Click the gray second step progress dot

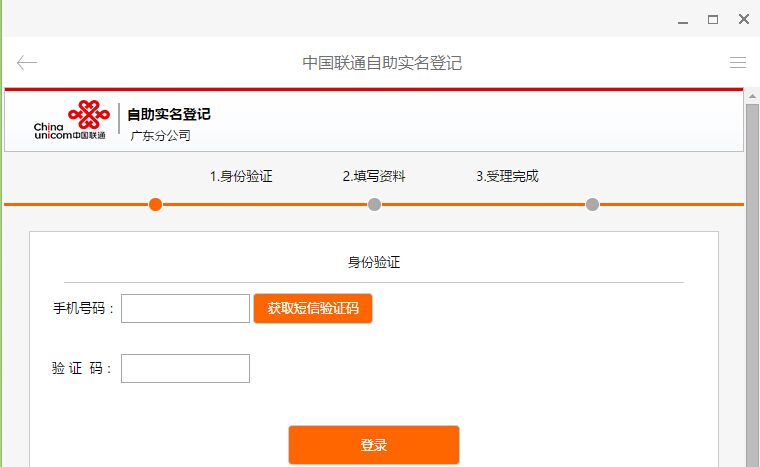(x=374, y=205)
